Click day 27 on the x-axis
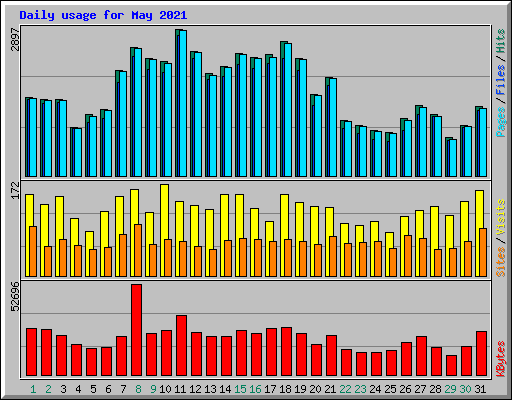512x400 pixels. click(420, 389)
